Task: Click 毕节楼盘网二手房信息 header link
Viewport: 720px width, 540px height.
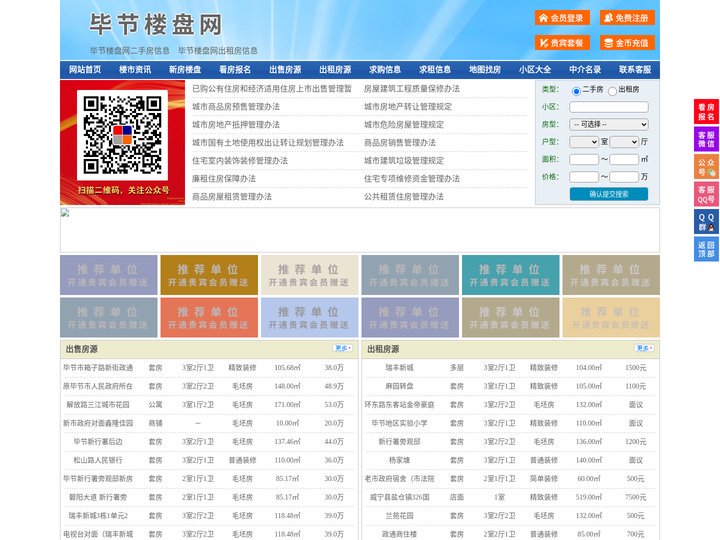Action: pos(130,51)
